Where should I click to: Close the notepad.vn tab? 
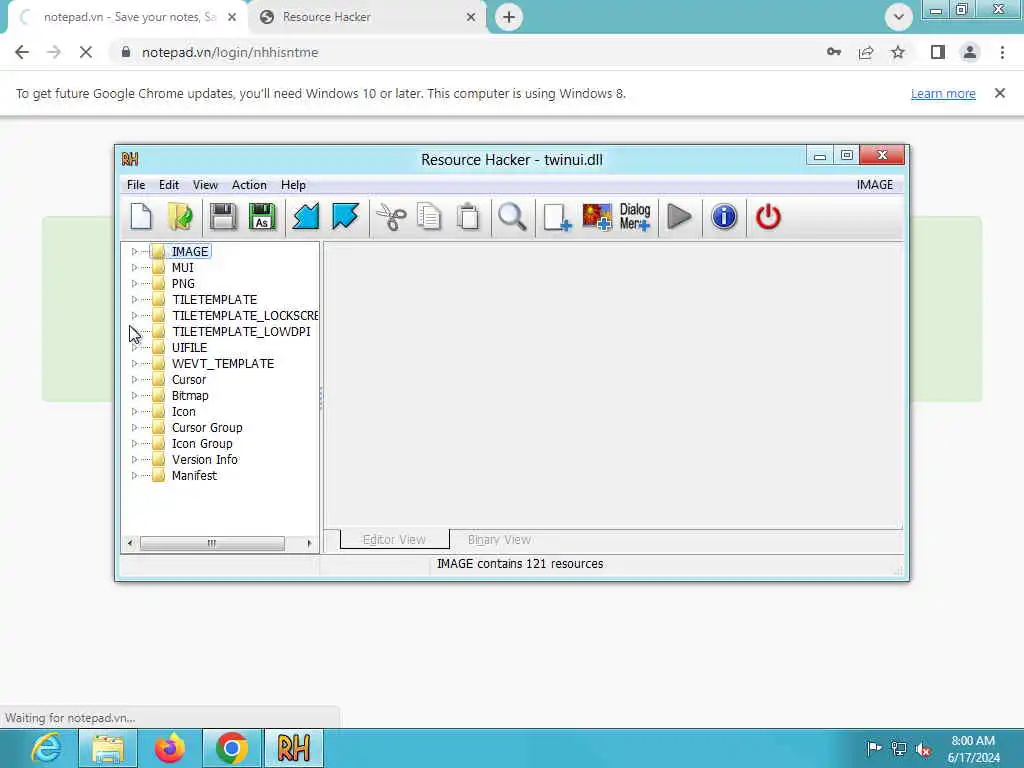[x=232, y=17]
